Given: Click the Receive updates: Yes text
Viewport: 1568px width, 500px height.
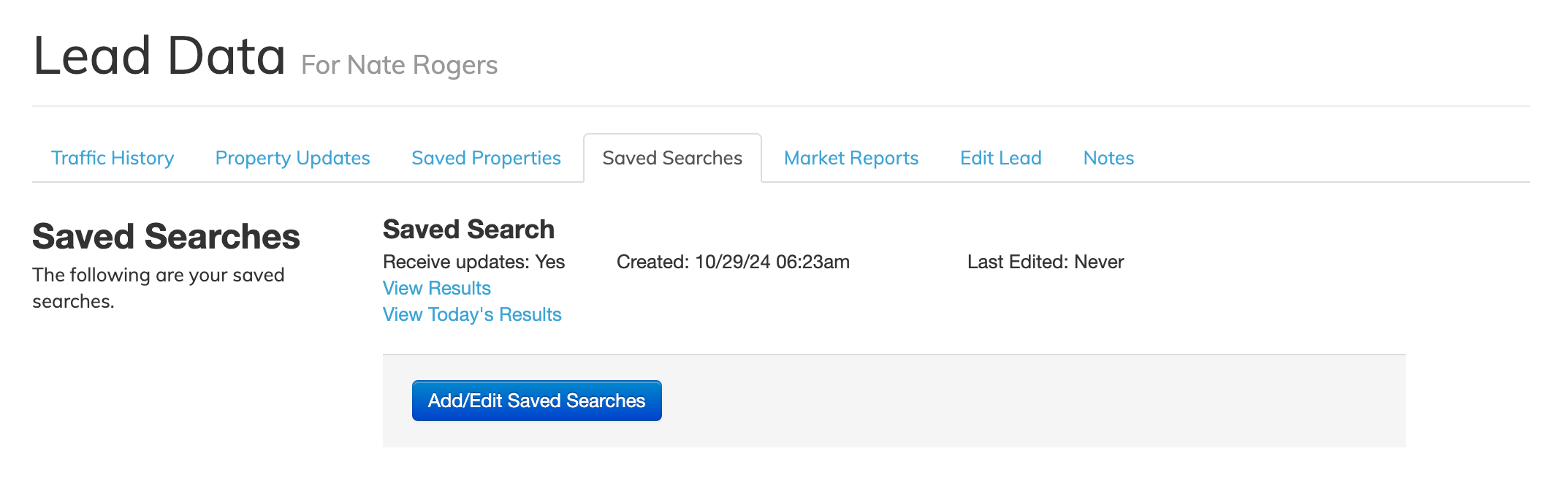Looking at the screenshot, I should pos(473,262).
